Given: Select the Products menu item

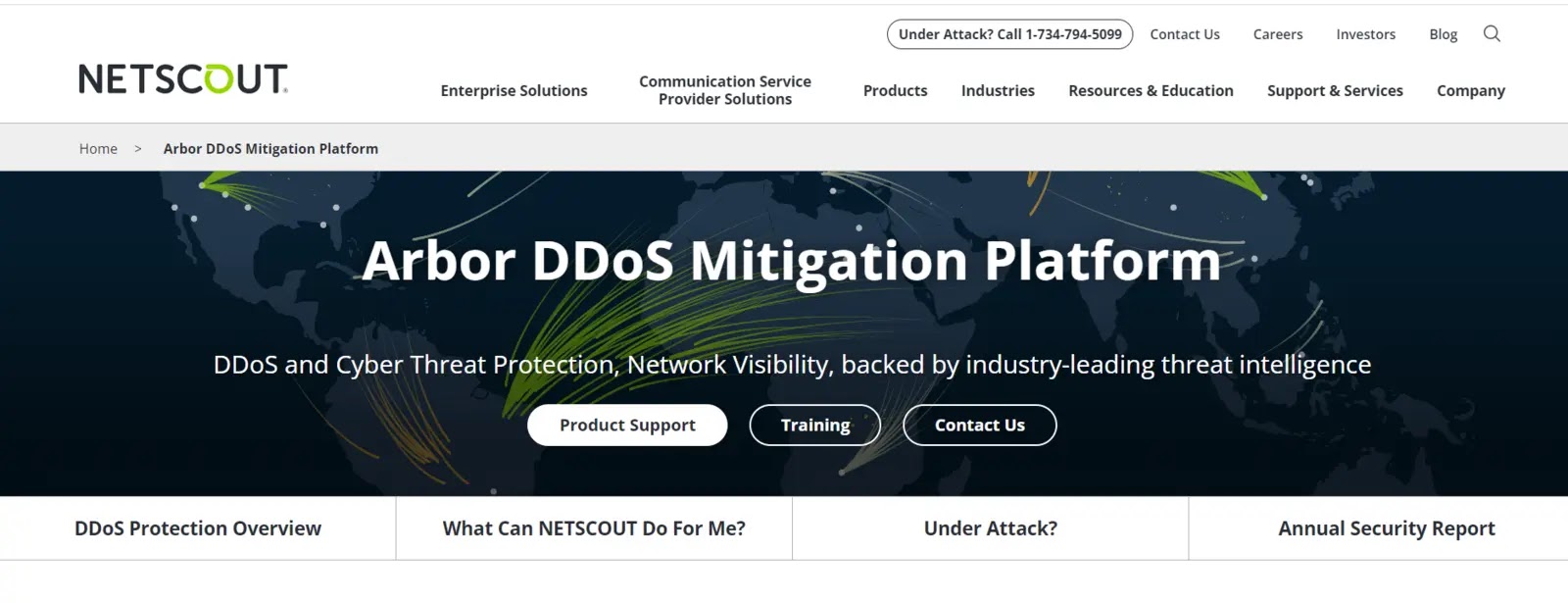Looking at the screenshot, I should point(895,90).
